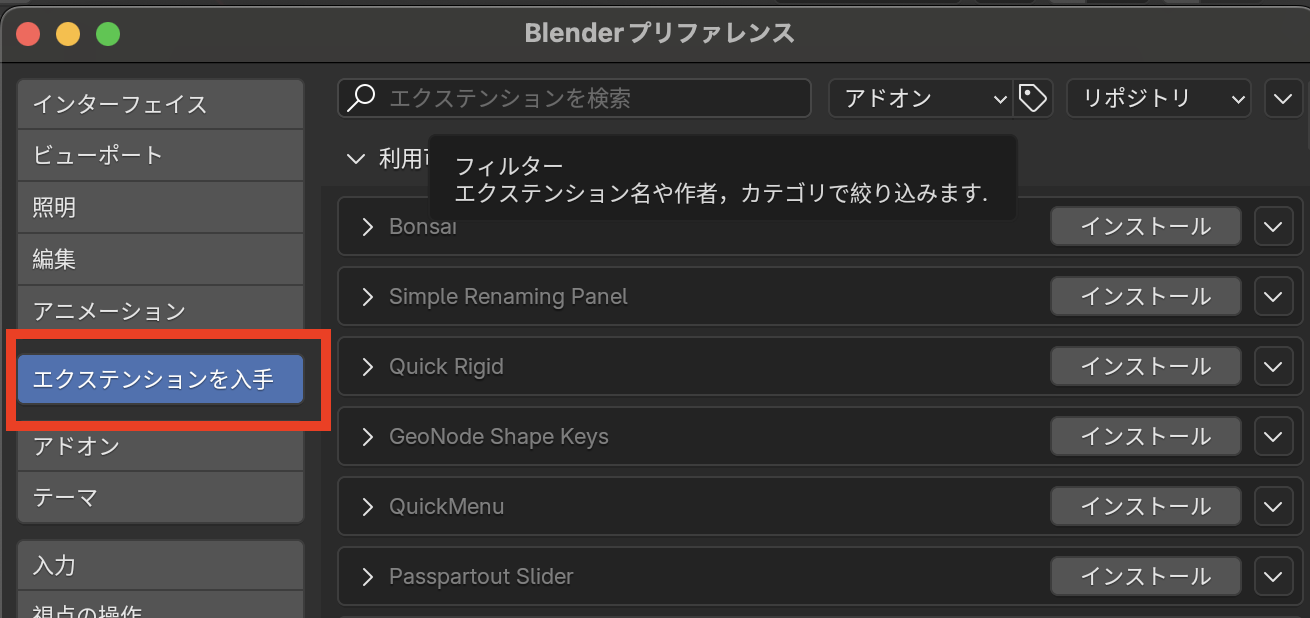Switch to the テーマ preferences section
Viewport: 1310px width, 618px height.
tap(160, 498)
